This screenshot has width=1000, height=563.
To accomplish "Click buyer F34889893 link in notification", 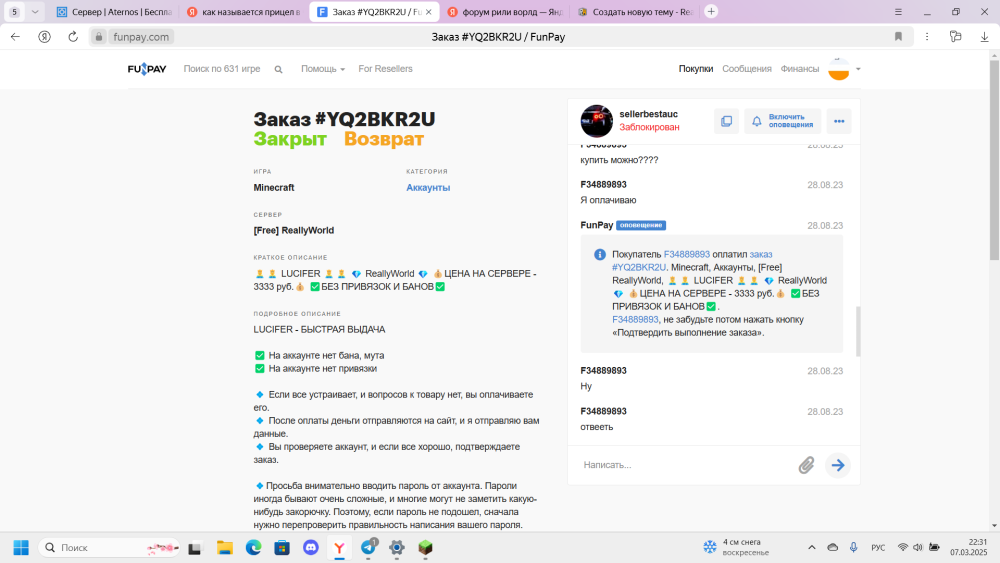I will (x=687, y=254).
